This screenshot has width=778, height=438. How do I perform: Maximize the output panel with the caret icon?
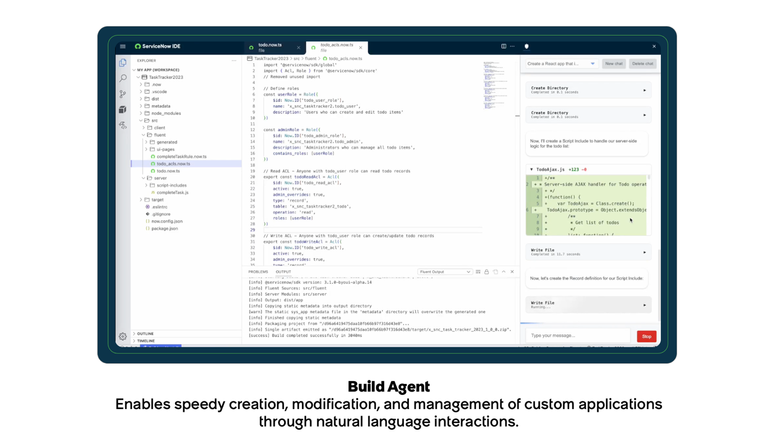[504, 272]
